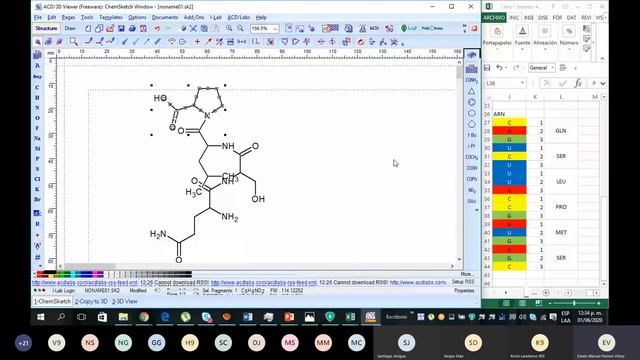The width and height of the screenshot is (640, 360).
Task: Click the Save icon in ChemSketch toolbar
Action: [121, 29]
